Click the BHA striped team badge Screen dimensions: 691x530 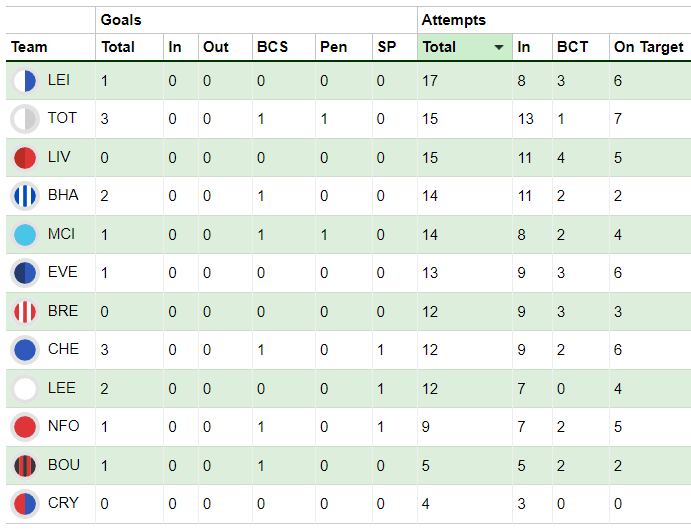coord(25,196)
